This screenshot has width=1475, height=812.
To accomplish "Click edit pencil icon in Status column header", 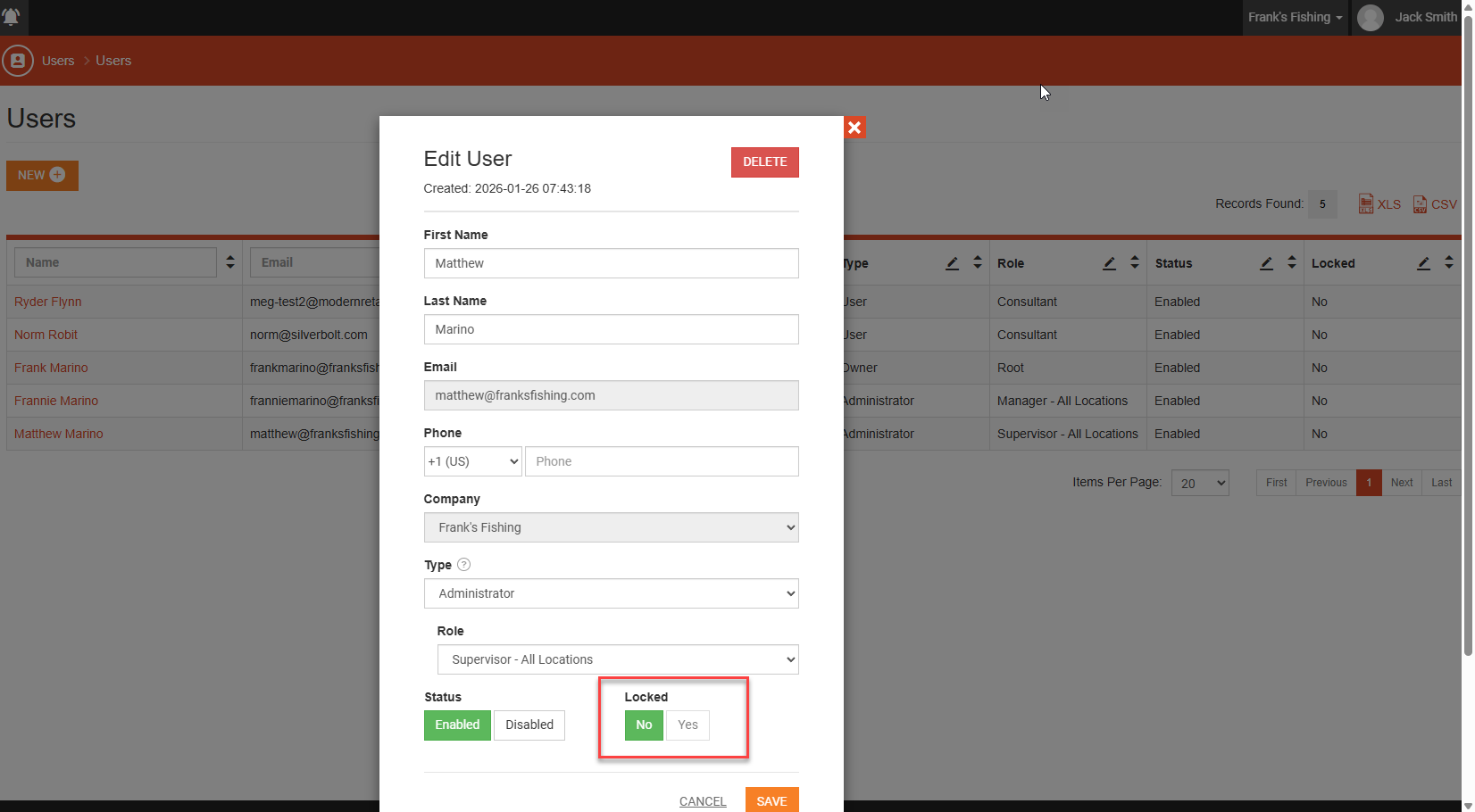I will [1267, 263].
